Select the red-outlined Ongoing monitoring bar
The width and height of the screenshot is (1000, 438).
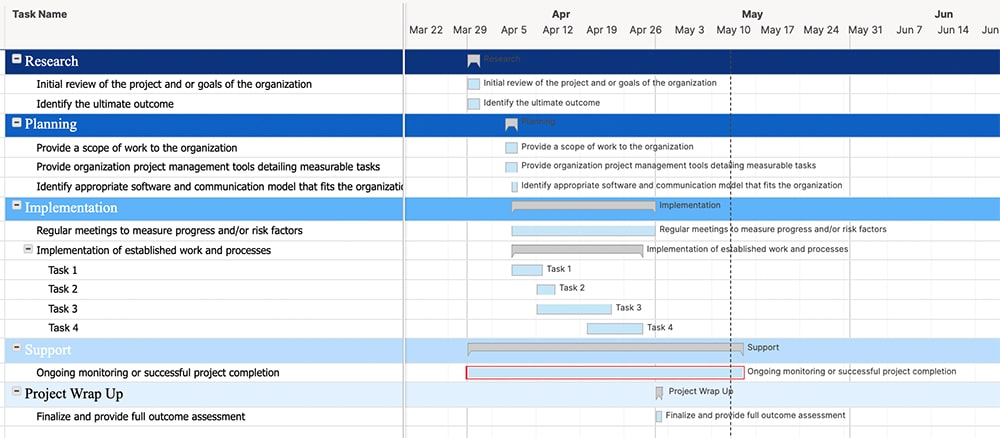(605, 372)
